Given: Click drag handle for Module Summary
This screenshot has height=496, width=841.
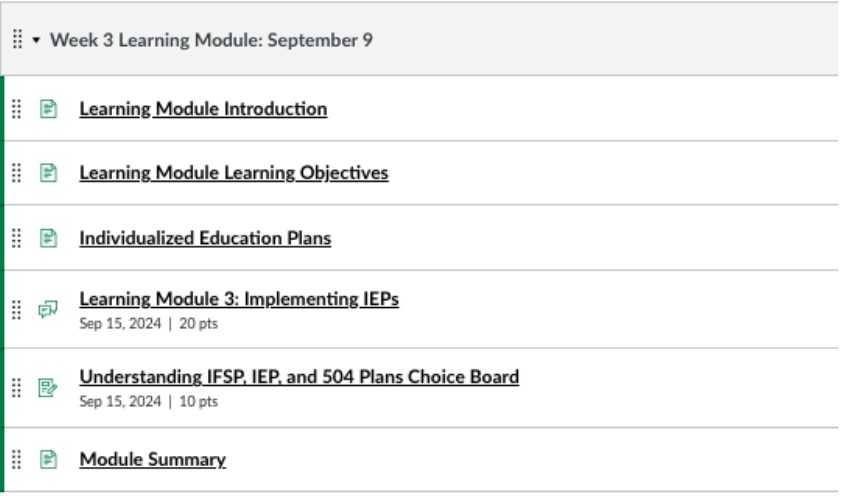Looking at the screenshot, I should tap(17, 460).
